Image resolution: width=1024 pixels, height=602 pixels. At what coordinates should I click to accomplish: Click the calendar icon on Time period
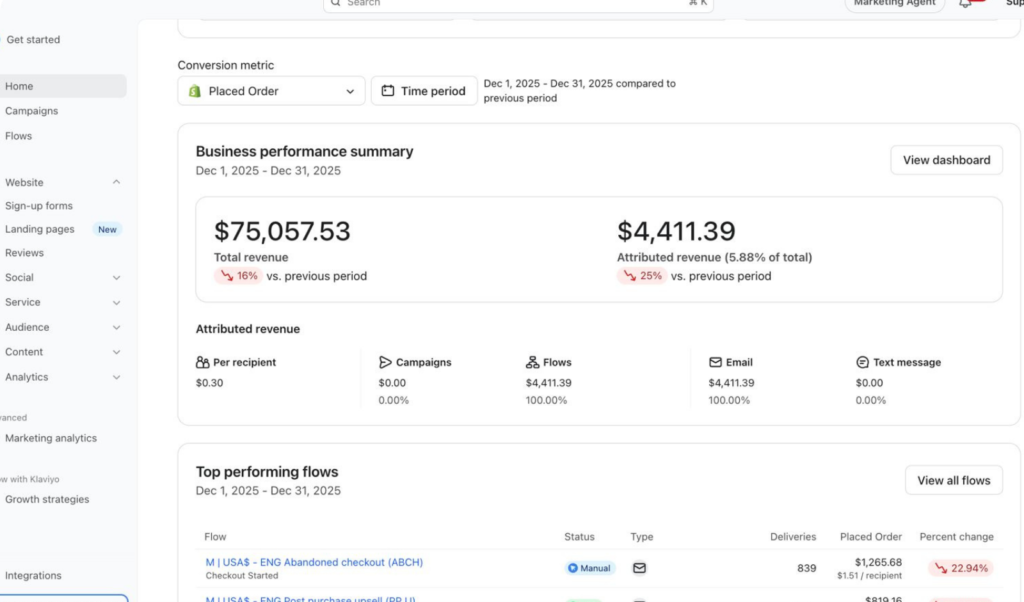388,91
